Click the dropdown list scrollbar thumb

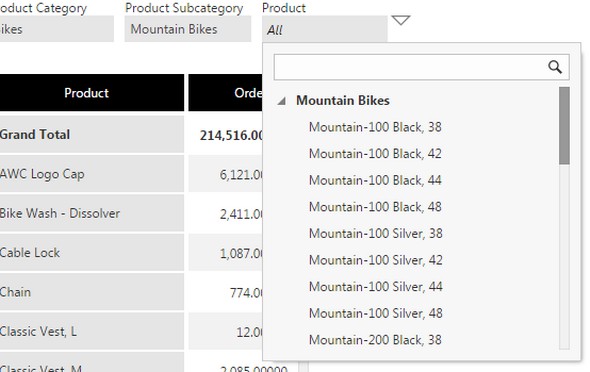pos(564,126)
